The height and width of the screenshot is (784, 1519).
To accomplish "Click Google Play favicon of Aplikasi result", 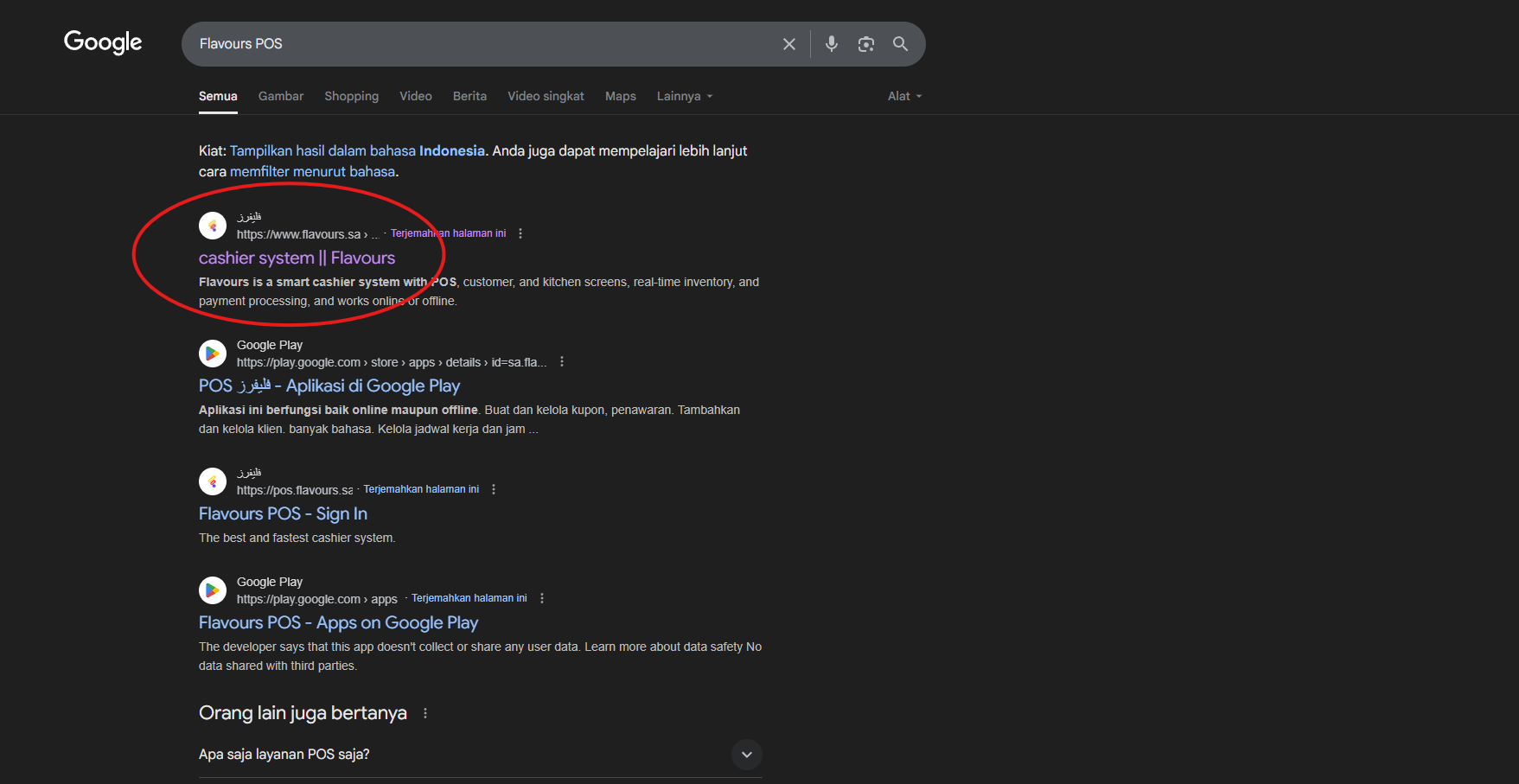I will 213,354.
